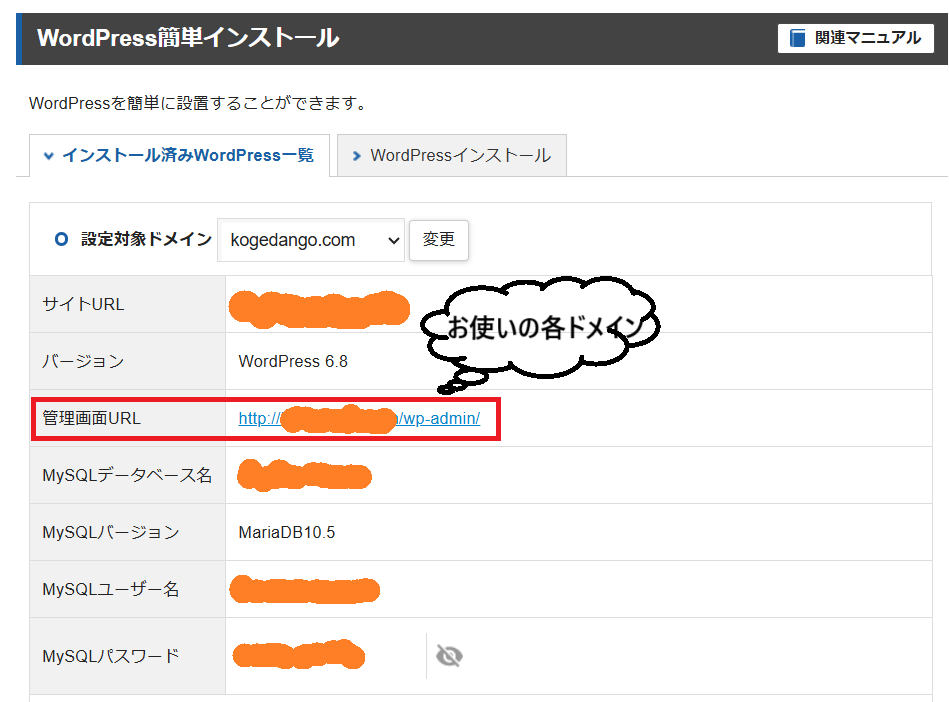Switch to インストール済みWordPress一覧 tab
949x702 pixels.
pyautogui.click(x=179, y=156)
